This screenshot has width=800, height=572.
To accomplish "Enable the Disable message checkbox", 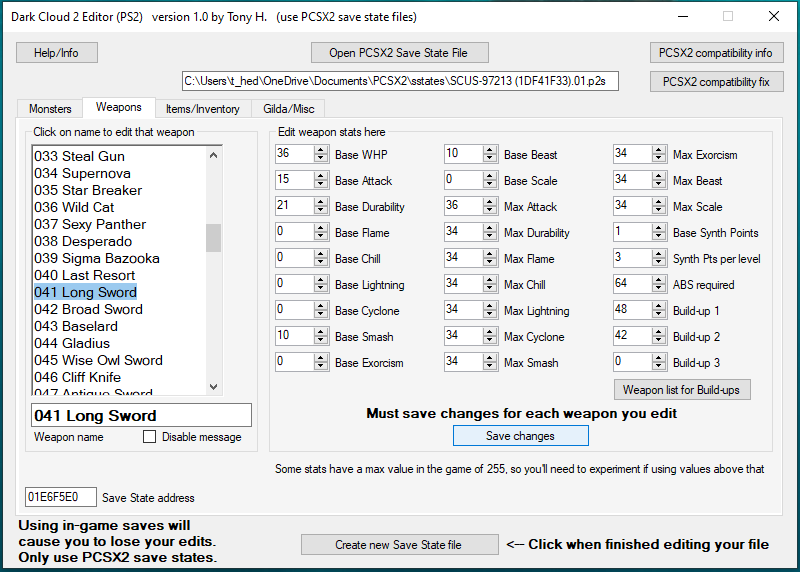I will tap(149, 437).
